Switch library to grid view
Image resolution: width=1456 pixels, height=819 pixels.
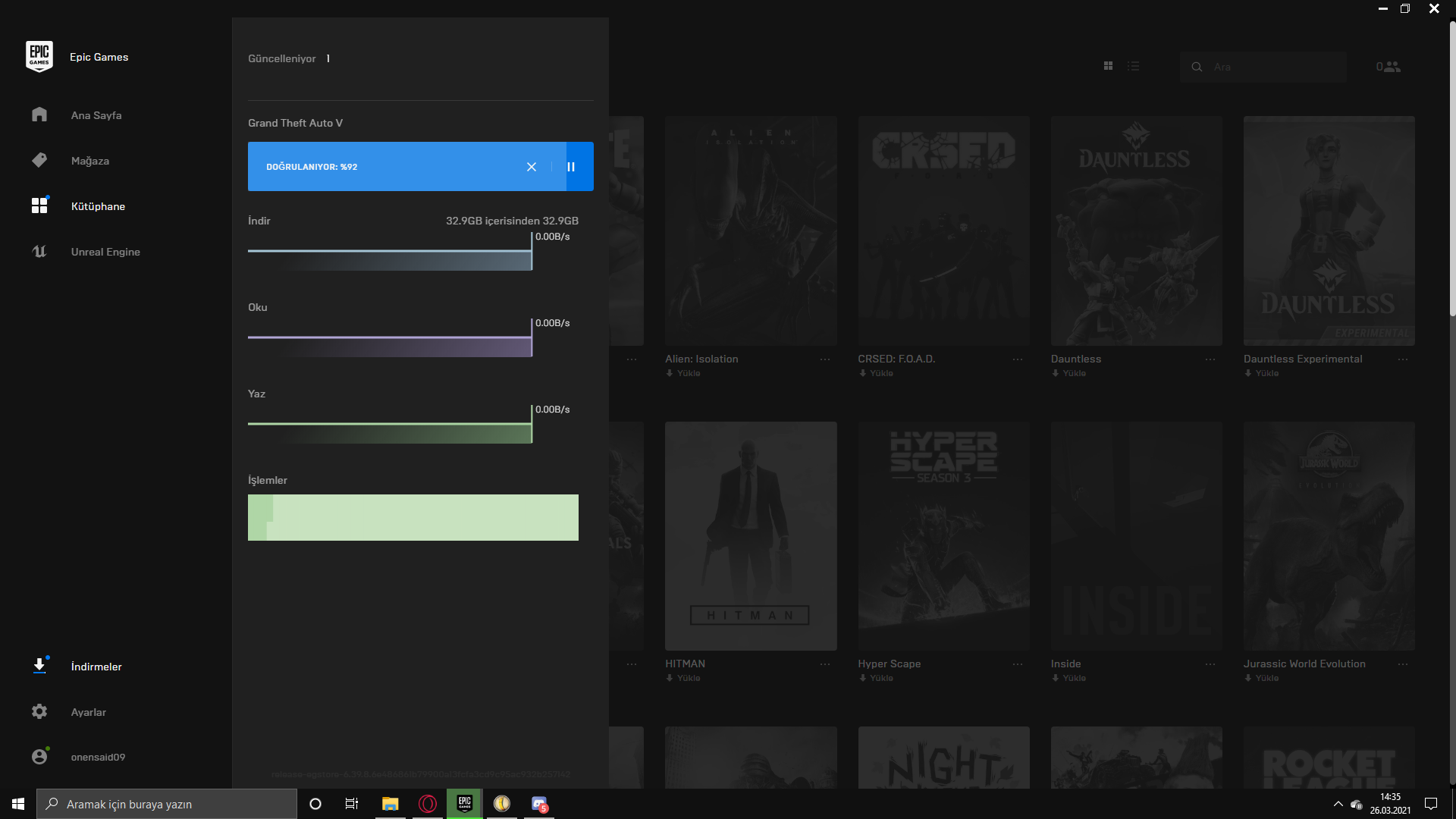[1108, 67]
